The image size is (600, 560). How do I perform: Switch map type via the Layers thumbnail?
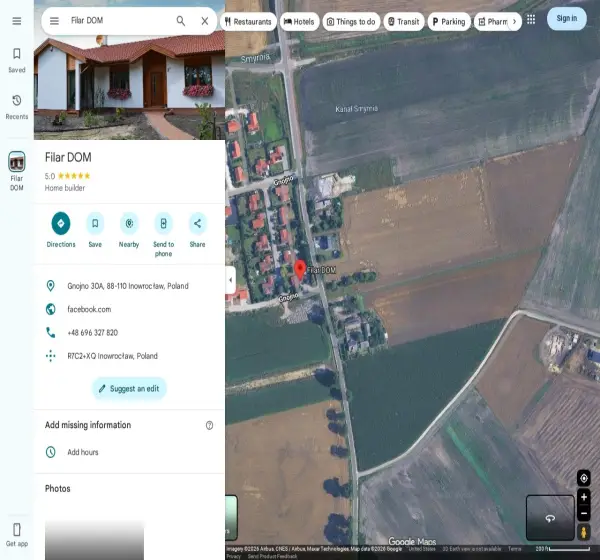pos(231,518)
